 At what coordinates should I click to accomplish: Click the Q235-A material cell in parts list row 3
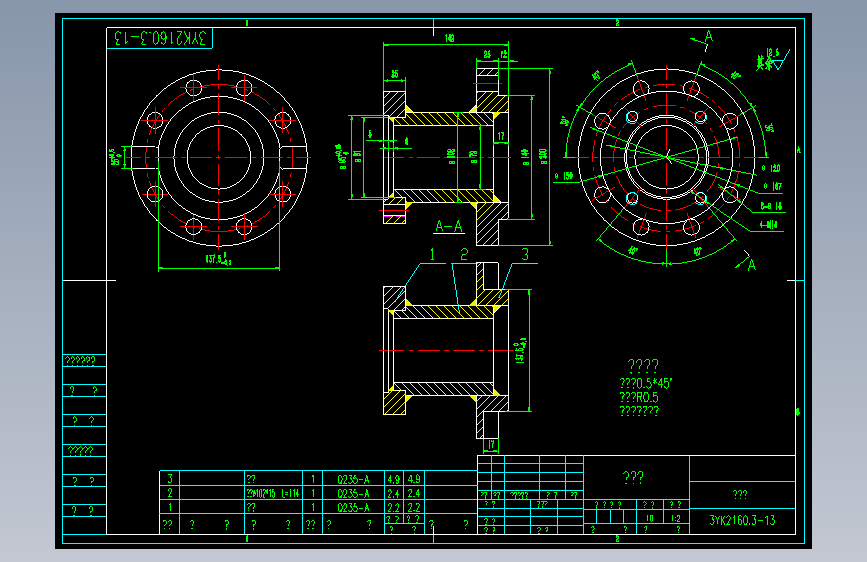tap(353, 479)
